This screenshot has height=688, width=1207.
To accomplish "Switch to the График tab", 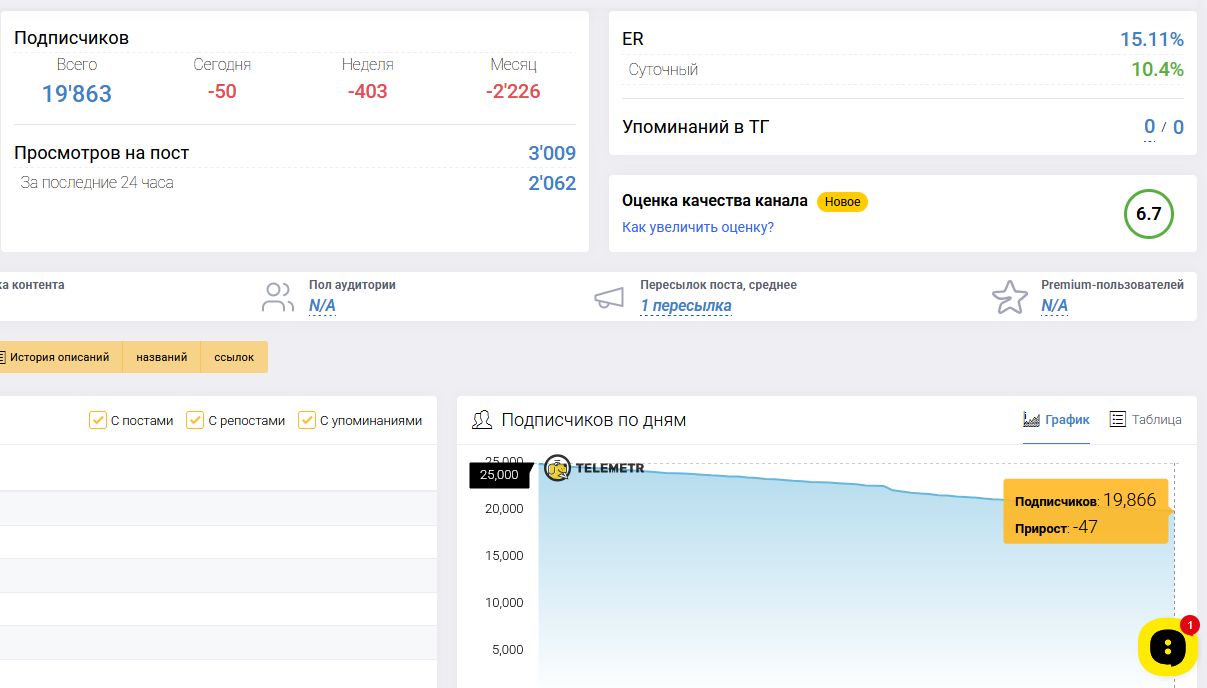I will tap(1056, 420).
